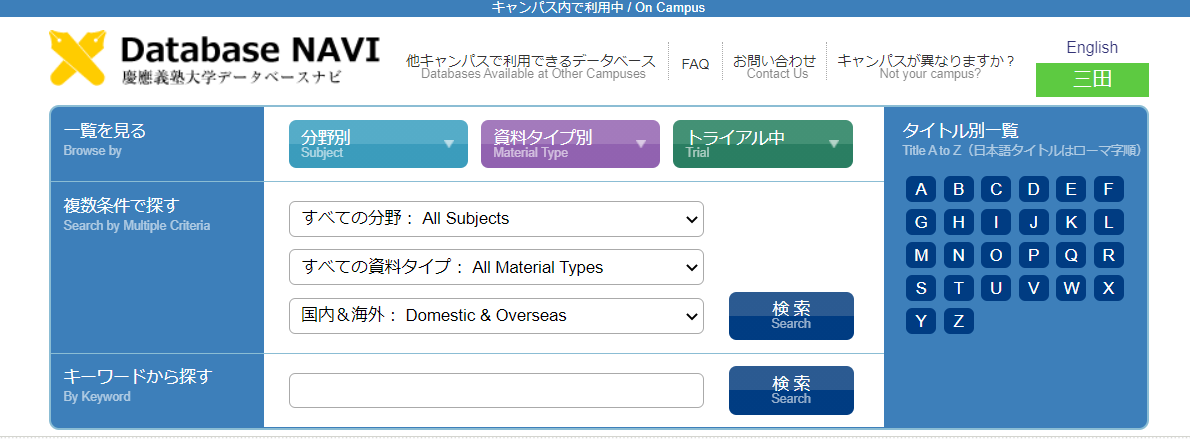1190x439 pixels.
Task: Select letter D in title list
Action: 1034,190
